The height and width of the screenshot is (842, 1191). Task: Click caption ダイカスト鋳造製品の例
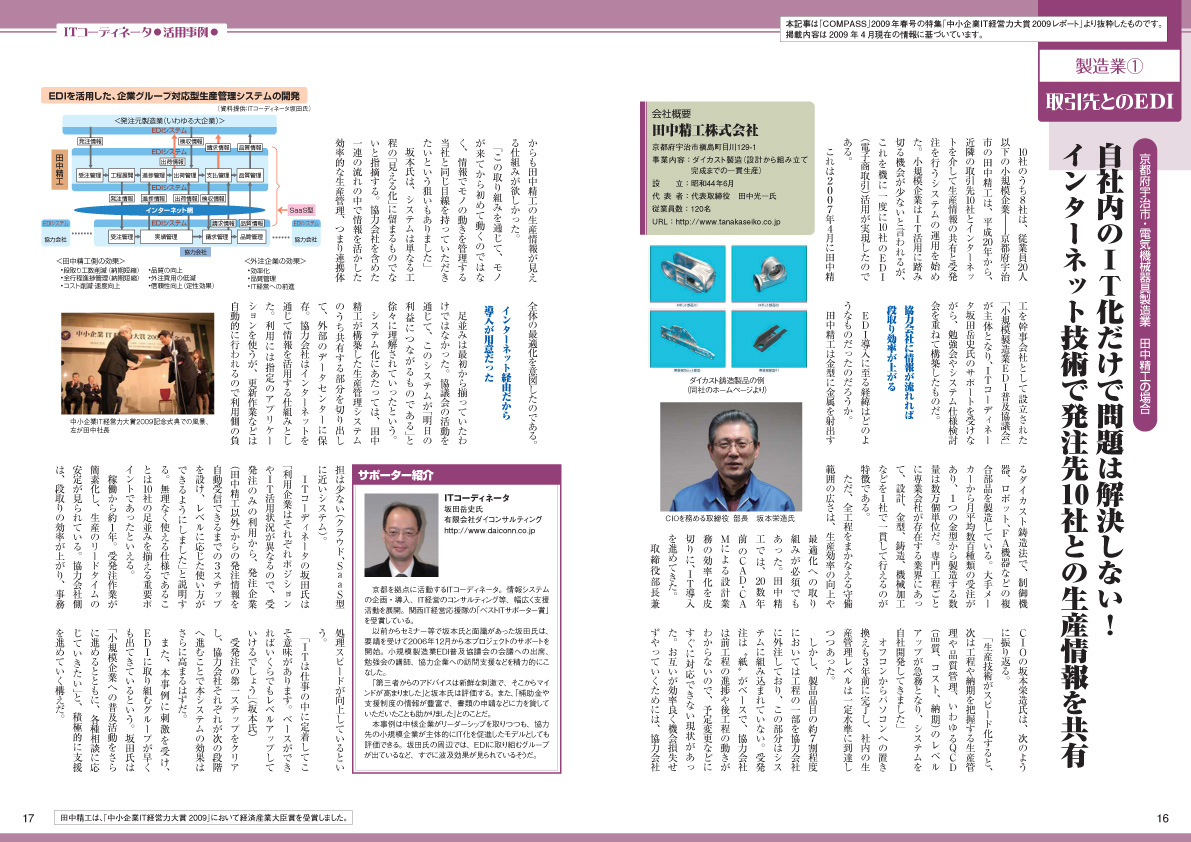tap(727, 380)
